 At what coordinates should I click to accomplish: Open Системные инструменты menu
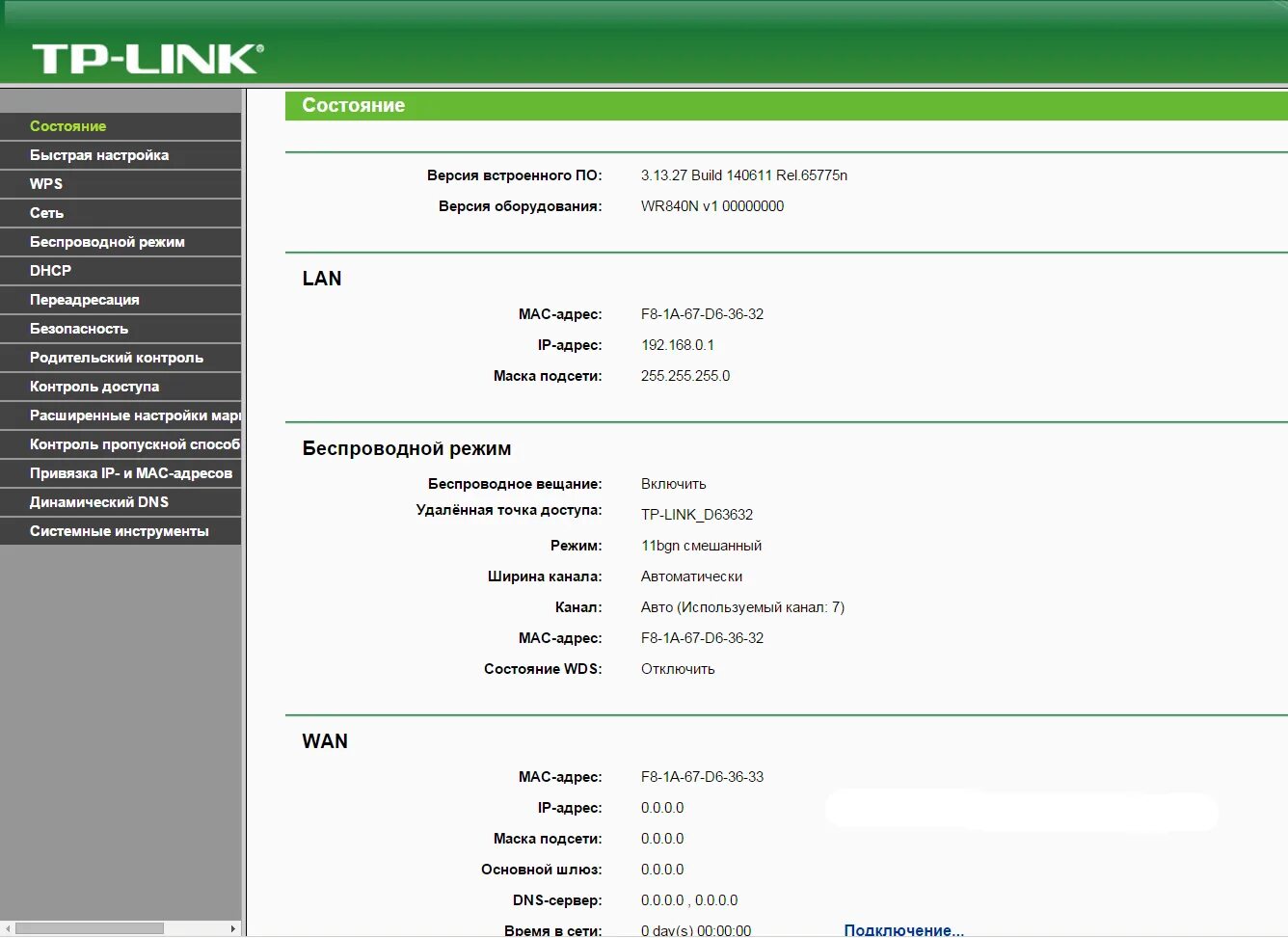coord(121,531)
